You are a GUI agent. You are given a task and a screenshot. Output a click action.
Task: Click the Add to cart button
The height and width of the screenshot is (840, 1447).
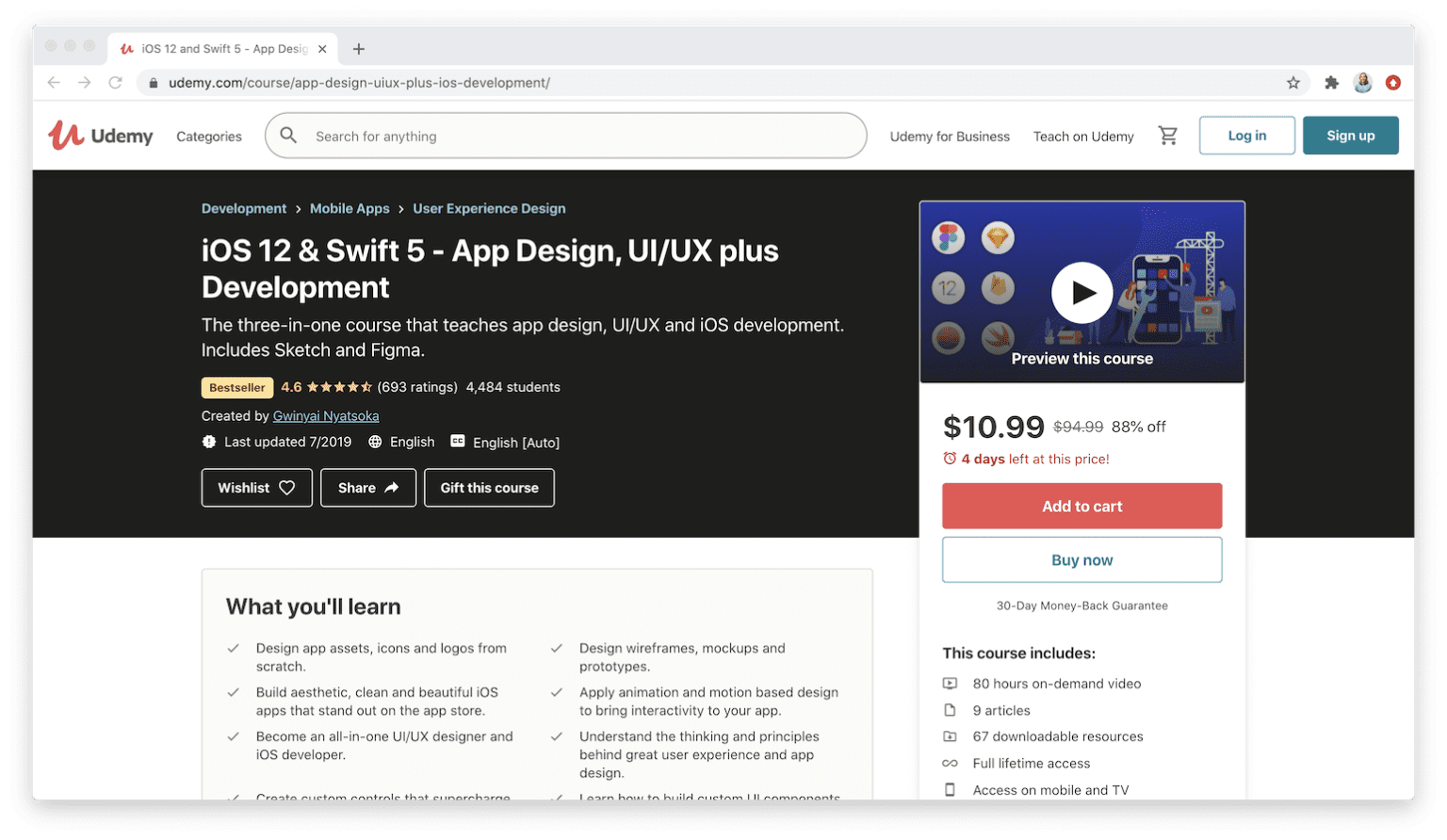(1081, 506)
